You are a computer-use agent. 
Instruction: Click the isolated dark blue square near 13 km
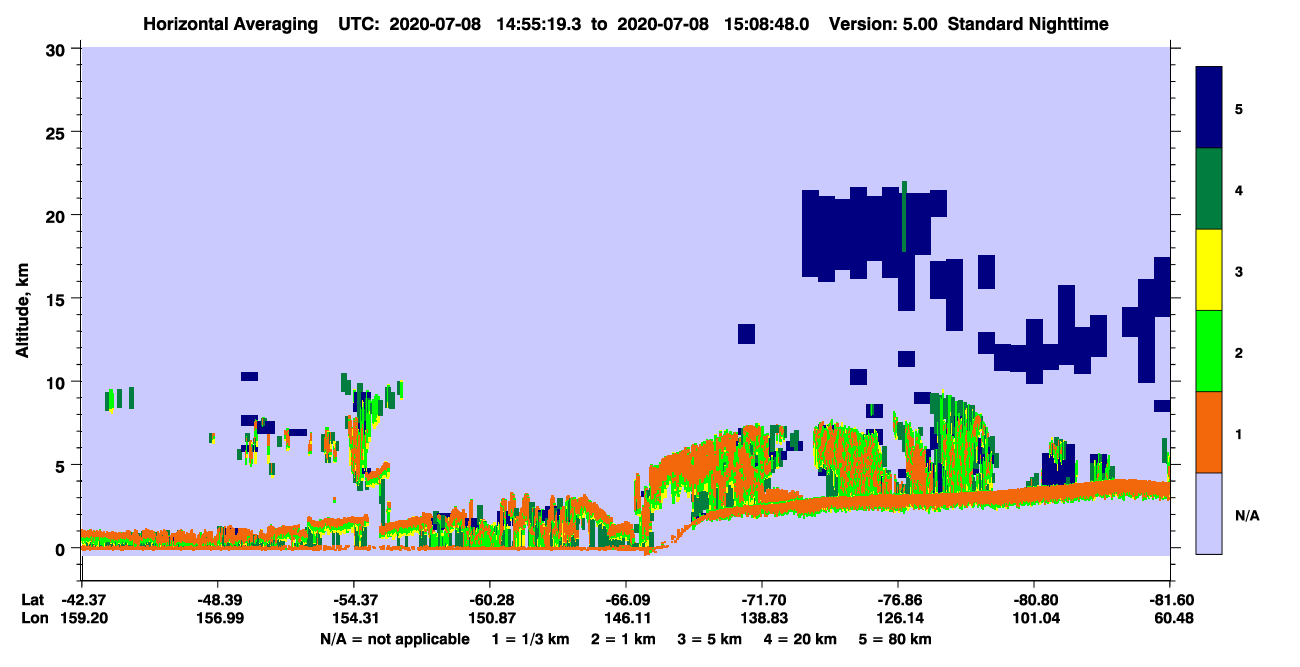[746, 334]
